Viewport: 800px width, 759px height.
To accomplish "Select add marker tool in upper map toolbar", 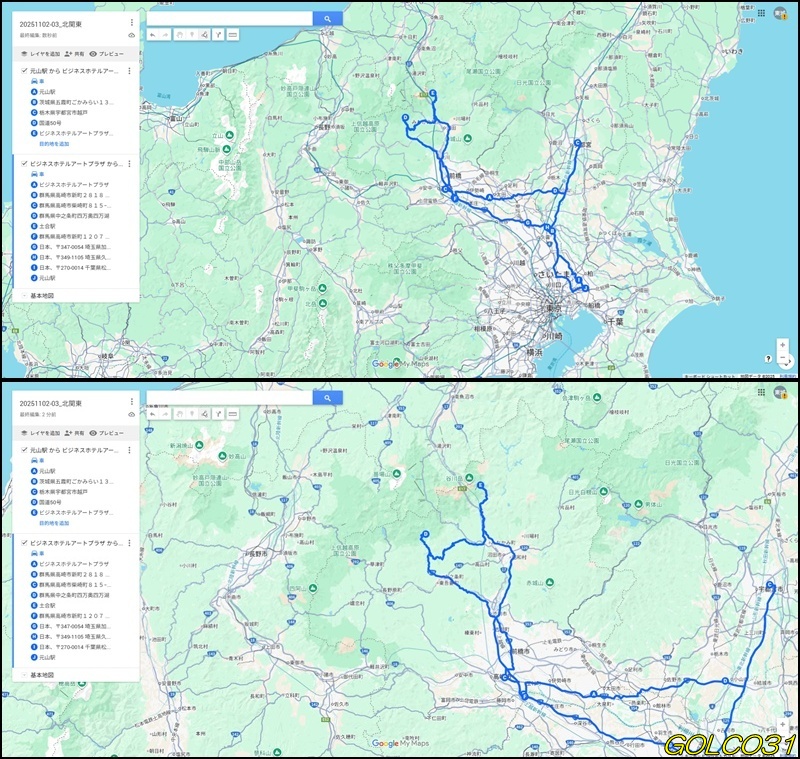I will point(191,34).
